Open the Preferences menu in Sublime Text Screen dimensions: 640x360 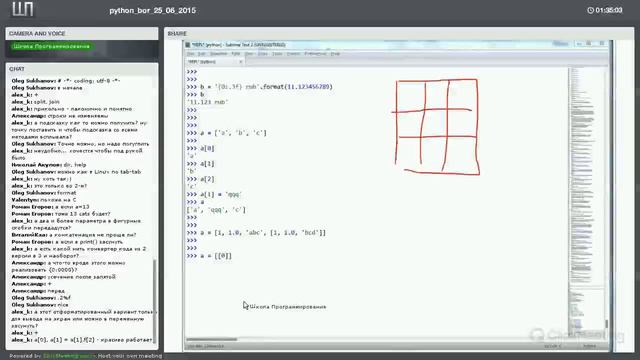pyautogui.click(x=315, y=54)
